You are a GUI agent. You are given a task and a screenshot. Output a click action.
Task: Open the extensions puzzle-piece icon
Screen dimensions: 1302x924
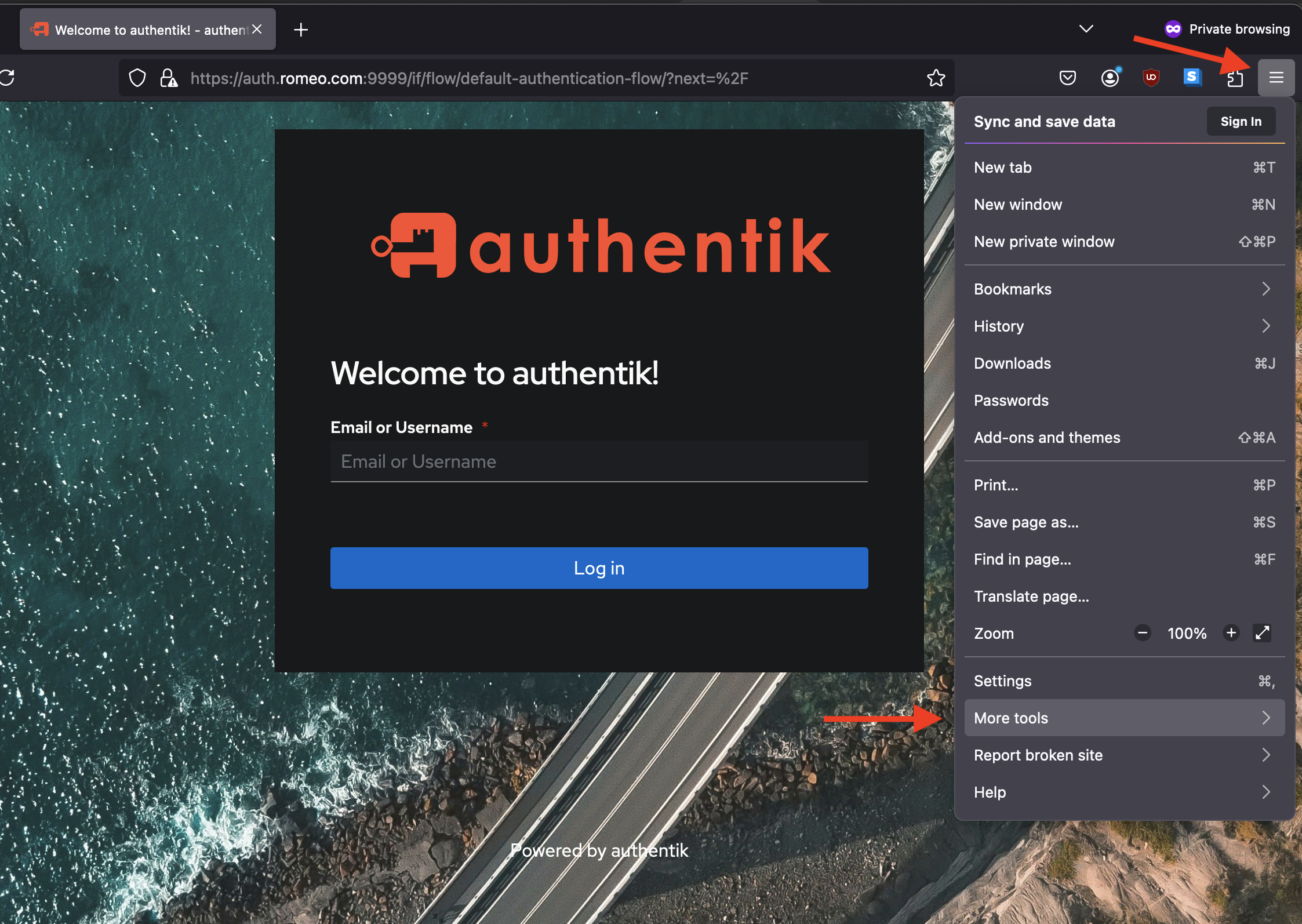pyautogui.click(x=1235, y=79)
